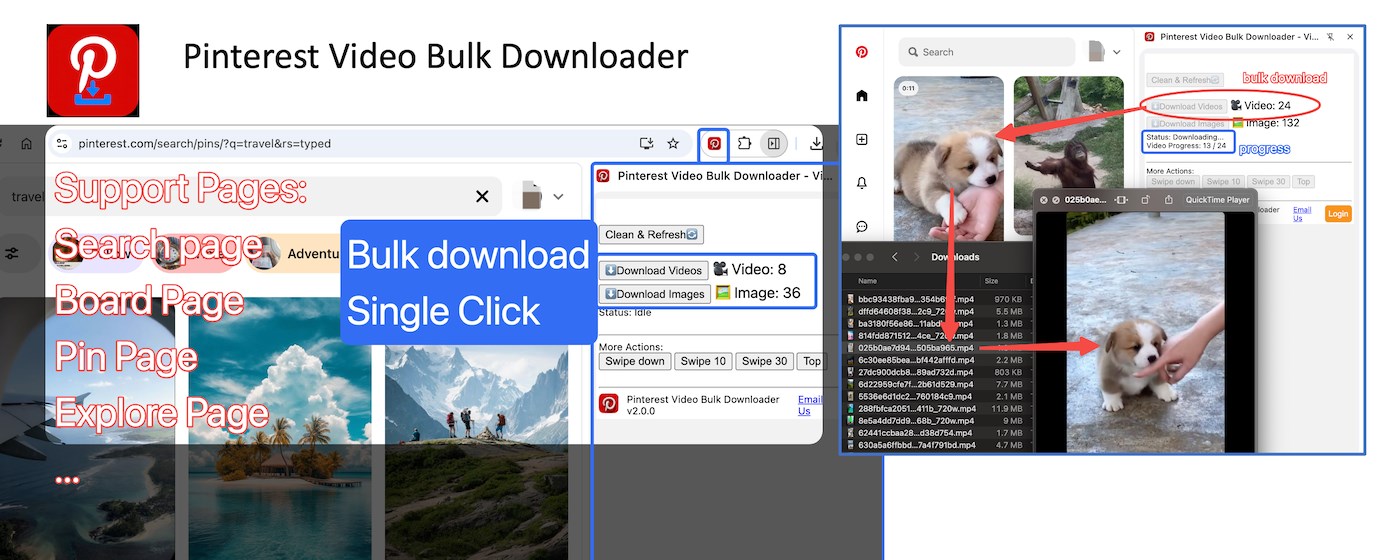Click greyed Swipe down in downloading panel
1400x560 pixels.
(1173, 182)
